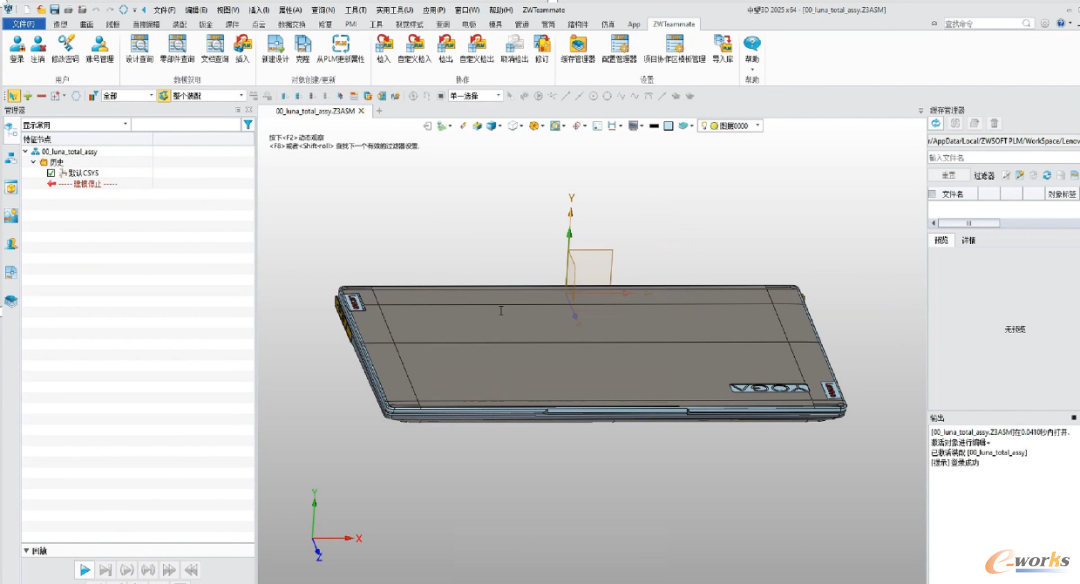Collapse the 历史 history tree node

pyautogui.click(x=34, y=163)
